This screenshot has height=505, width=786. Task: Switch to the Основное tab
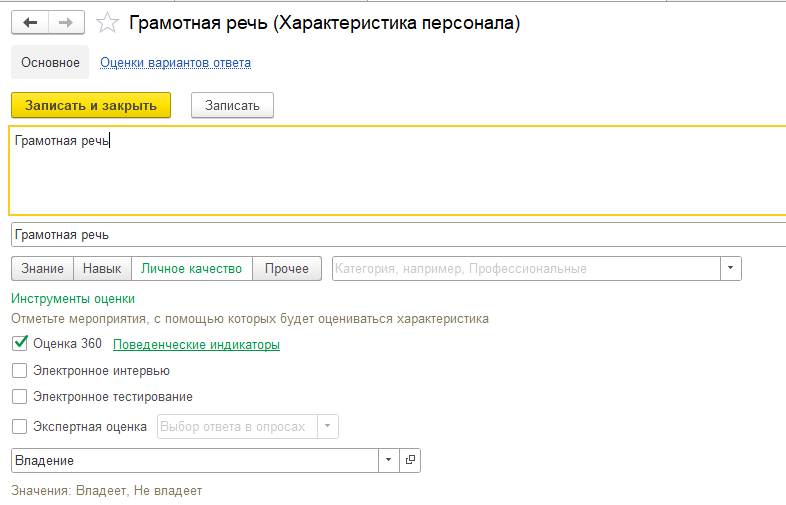point(50,62)
